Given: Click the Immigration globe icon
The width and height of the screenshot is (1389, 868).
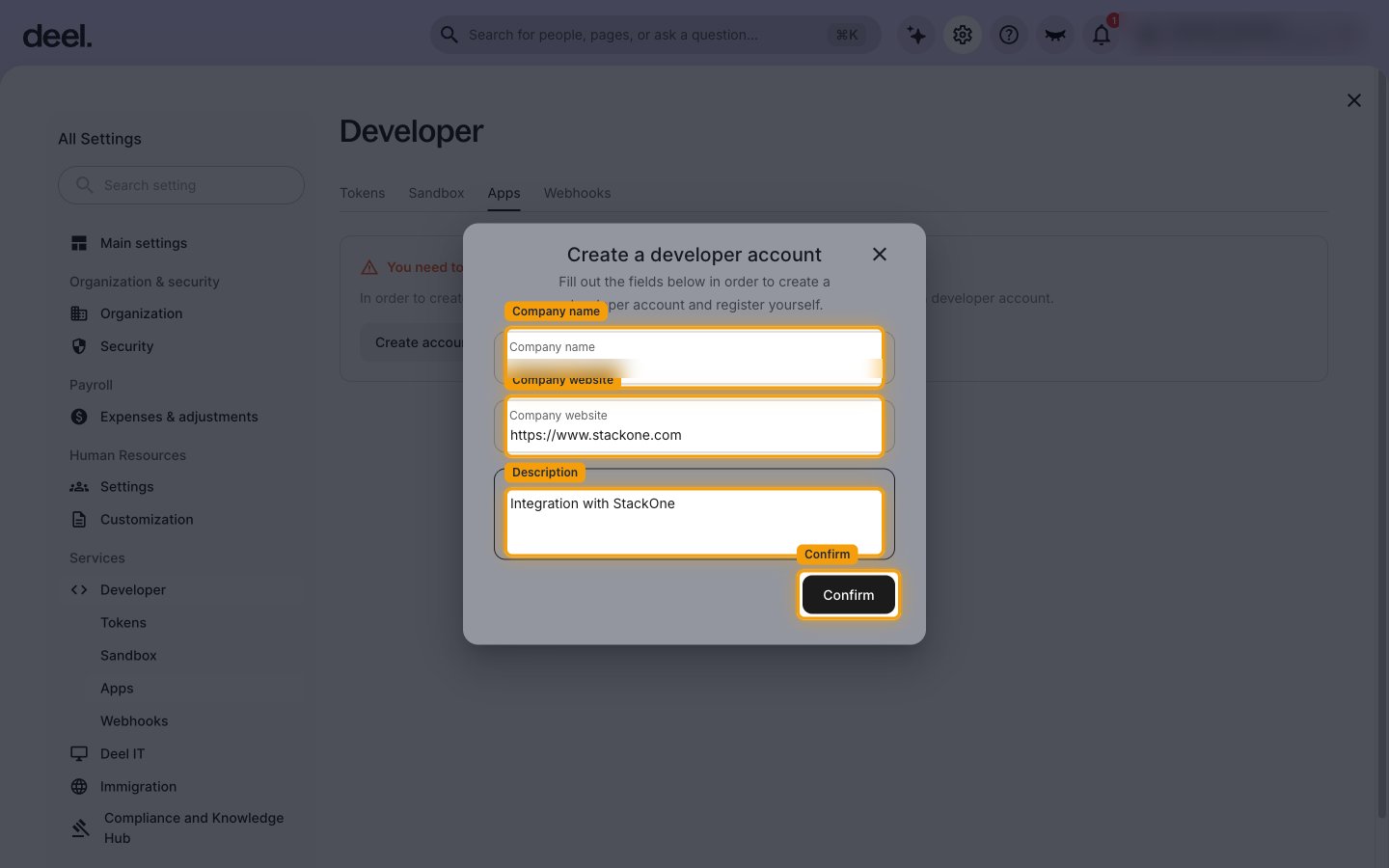Looking at the screenshot, I should tap(79, 787).
